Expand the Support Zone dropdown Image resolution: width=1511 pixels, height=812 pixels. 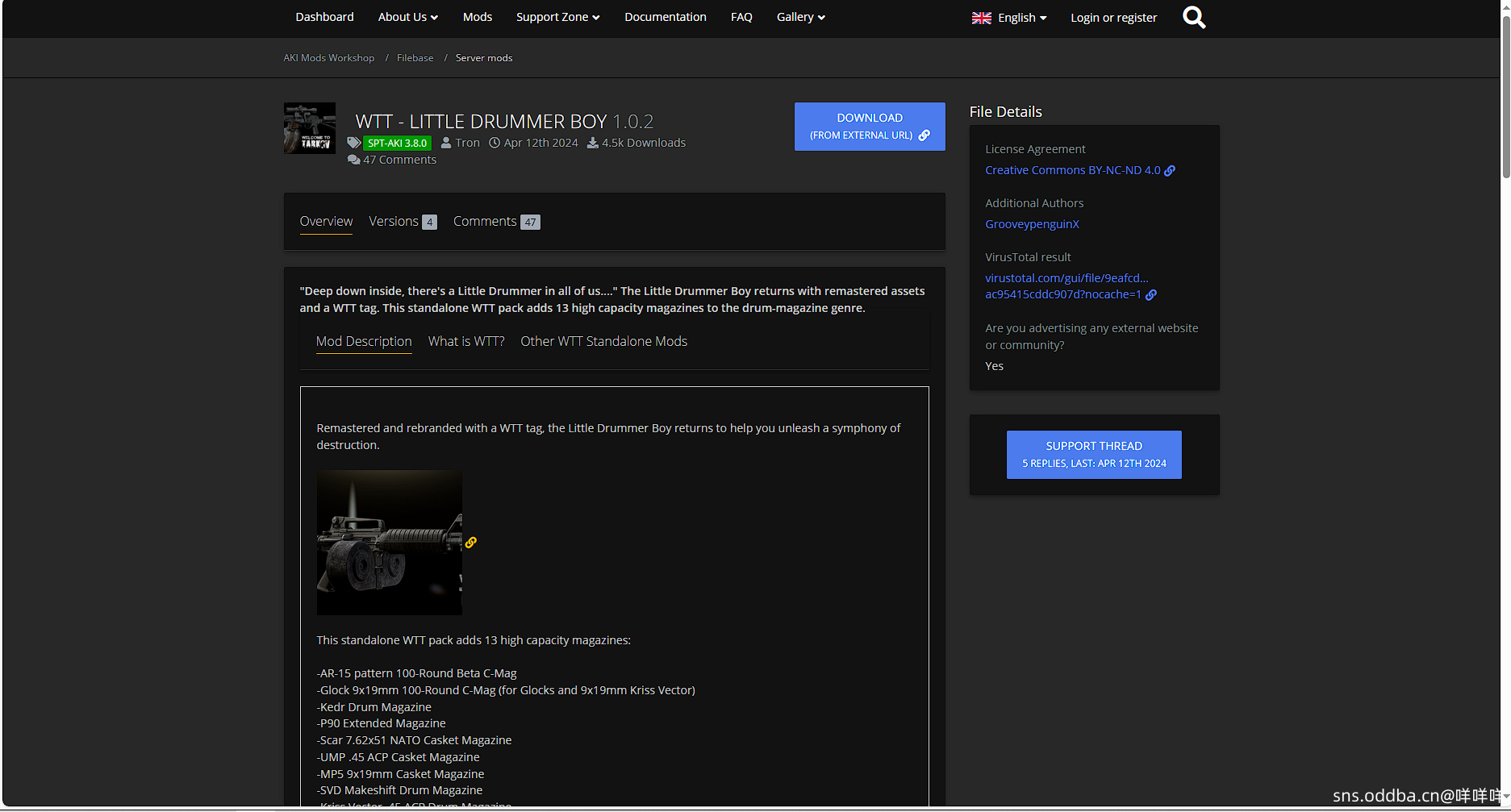tap(557, 17)
